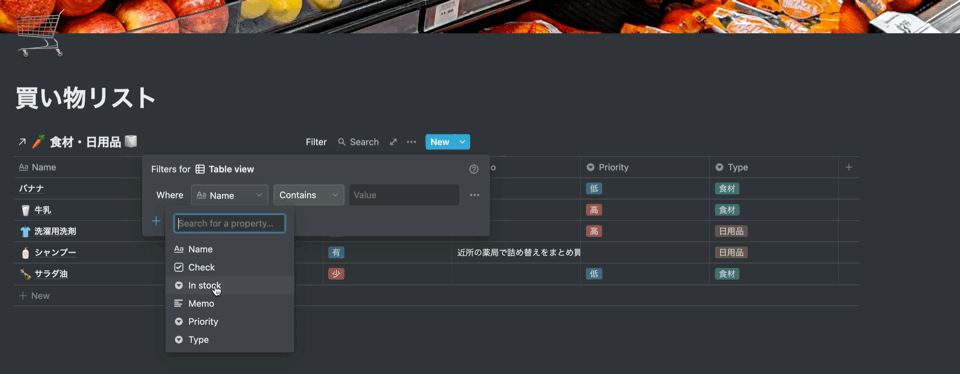Open the Priority column header menu
The height and width of the screenshot is (374, 960).
[x=607, y=167]
